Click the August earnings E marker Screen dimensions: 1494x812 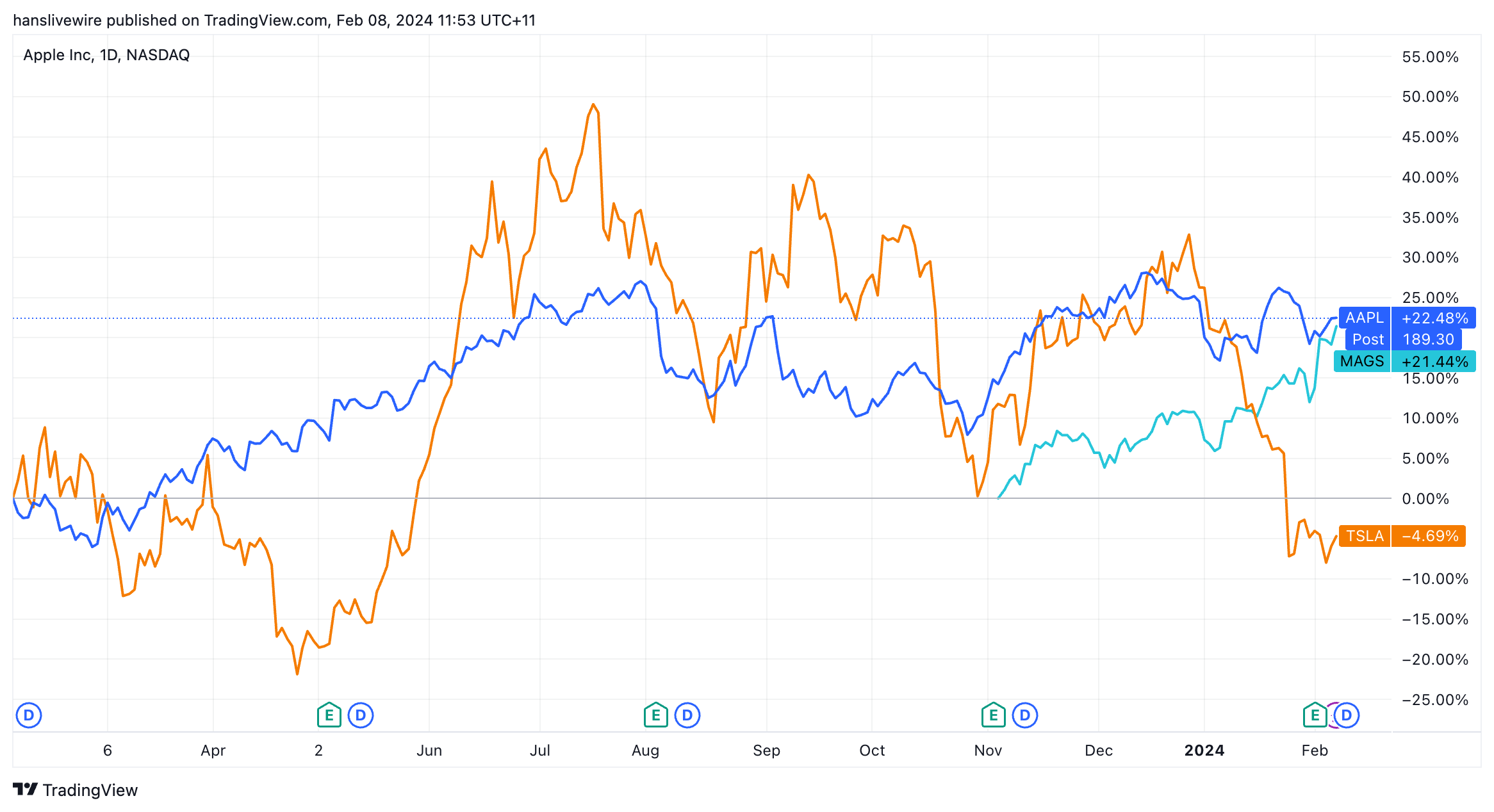pos(655,715)
